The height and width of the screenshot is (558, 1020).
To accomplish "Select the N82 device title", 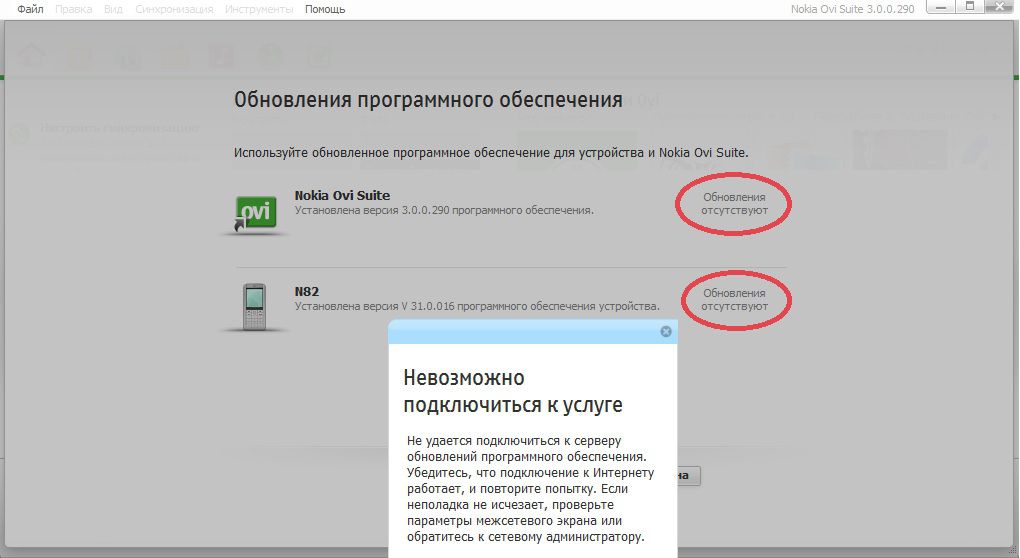I will [306, 291].
